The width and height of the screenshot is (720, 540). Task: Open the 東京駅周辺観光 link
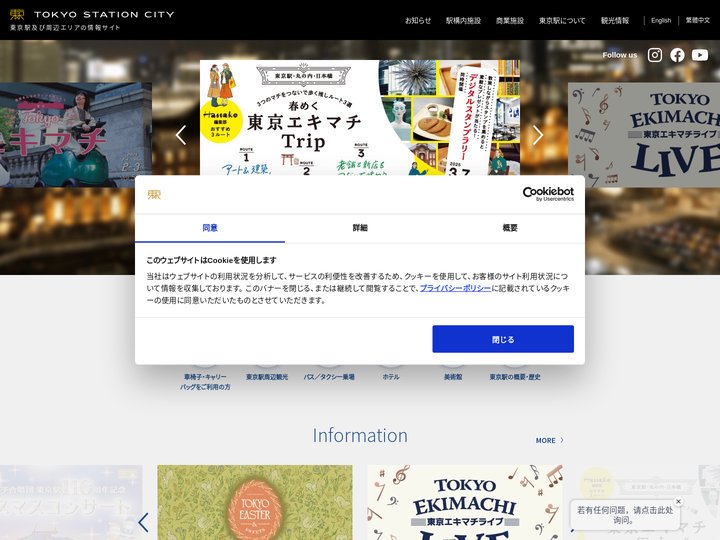click(267, 377)
